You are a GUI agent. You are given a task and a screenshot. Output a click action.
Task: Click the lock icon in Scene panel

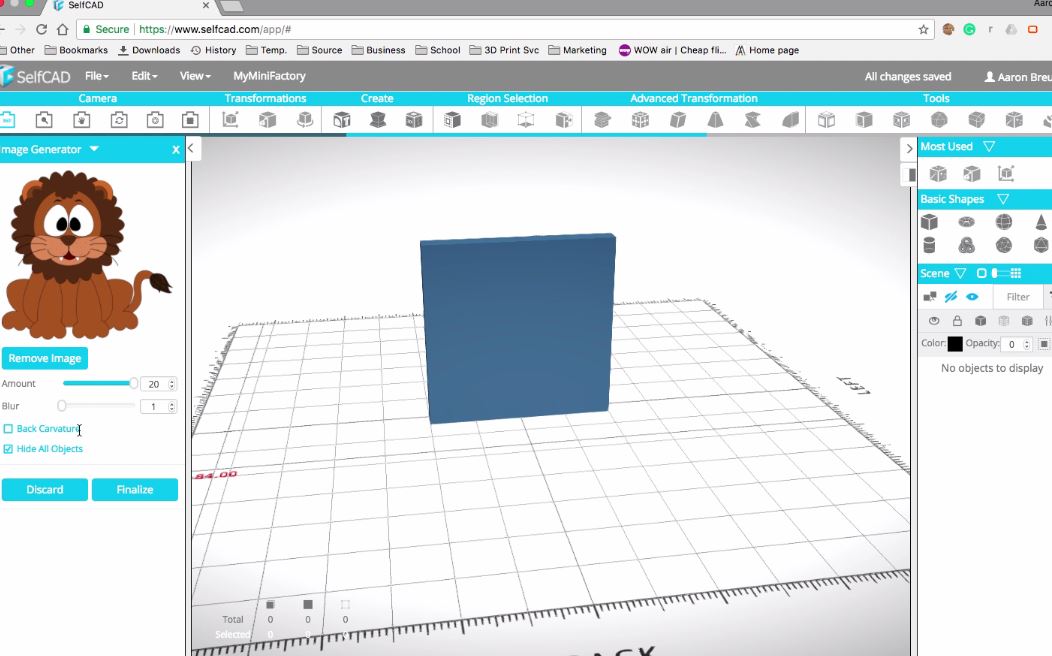tap(957, 321)
